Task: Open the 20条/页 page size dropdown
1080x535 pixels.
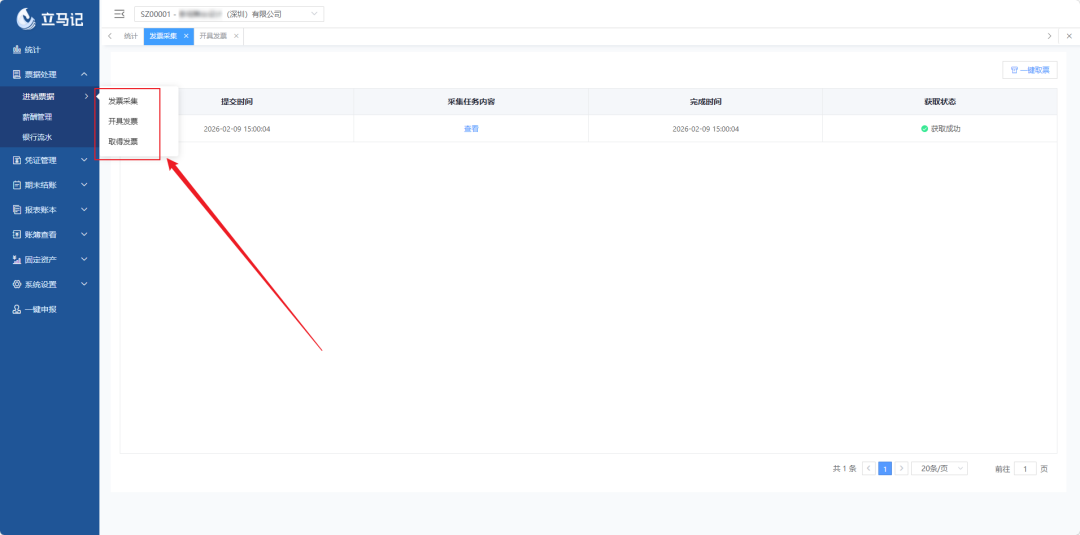Action: coord(939,468)
